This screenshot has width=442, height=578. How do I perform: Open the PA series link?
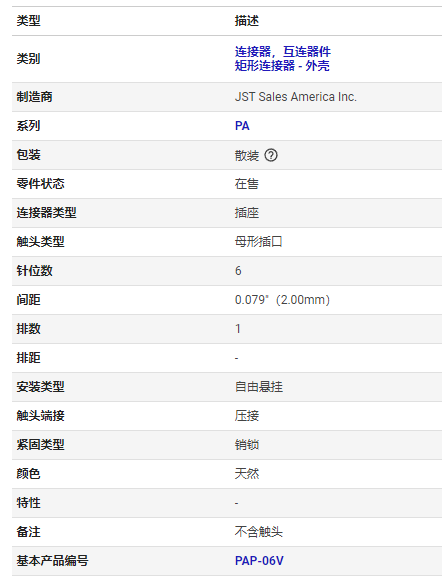point(242,126)
